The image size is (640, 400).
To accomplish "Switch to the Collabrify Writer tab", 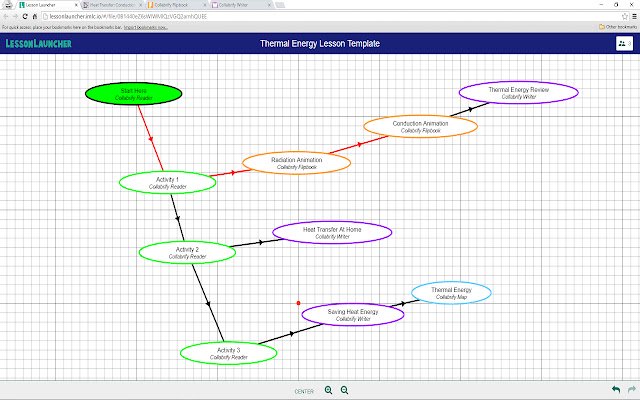I will click(241, 5).
